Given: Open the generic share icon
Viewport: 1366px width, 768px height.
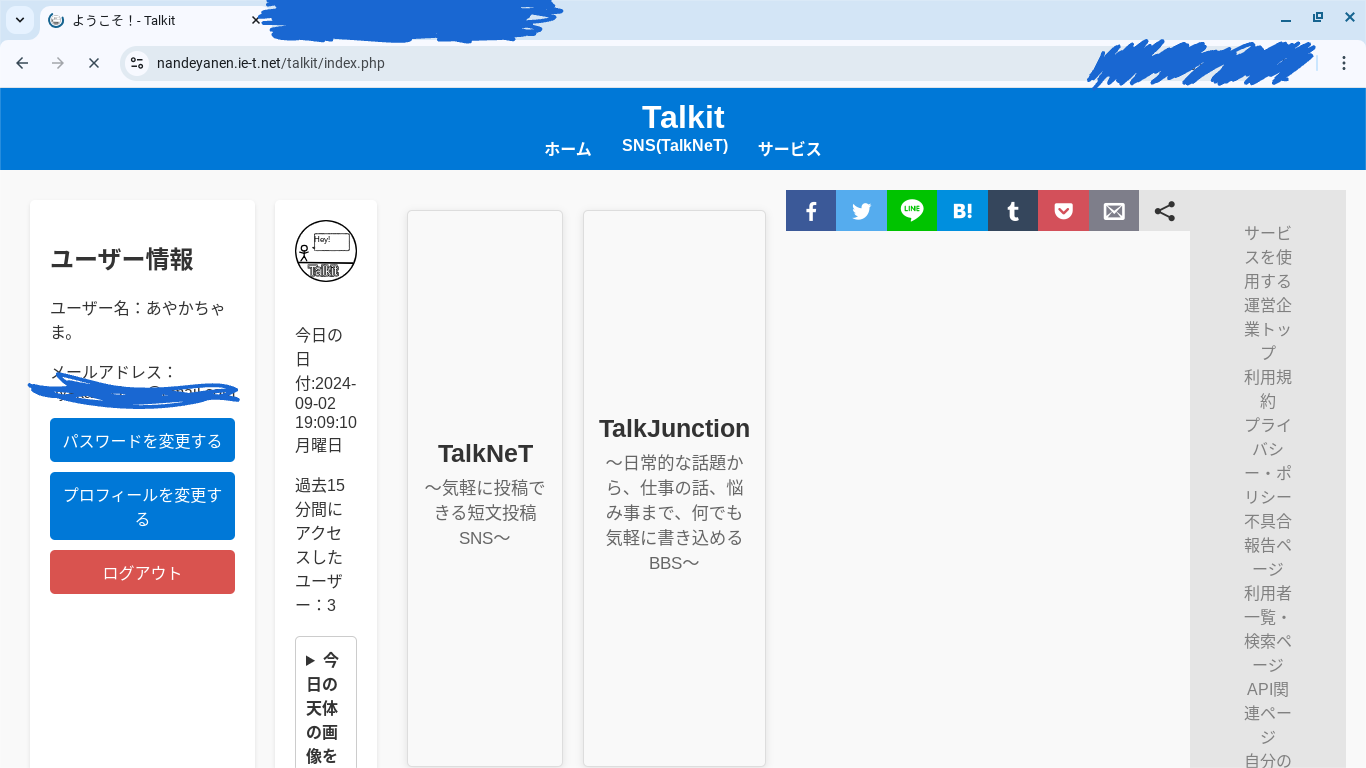Looking at the screenshot, I should [x=1164, y=211].
